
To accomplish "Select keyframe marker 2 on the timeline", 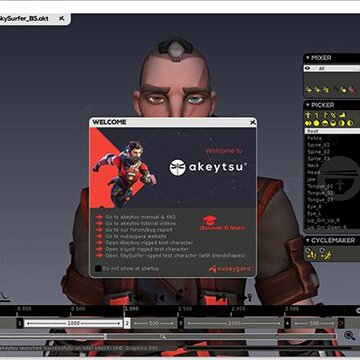I will 127,323.
